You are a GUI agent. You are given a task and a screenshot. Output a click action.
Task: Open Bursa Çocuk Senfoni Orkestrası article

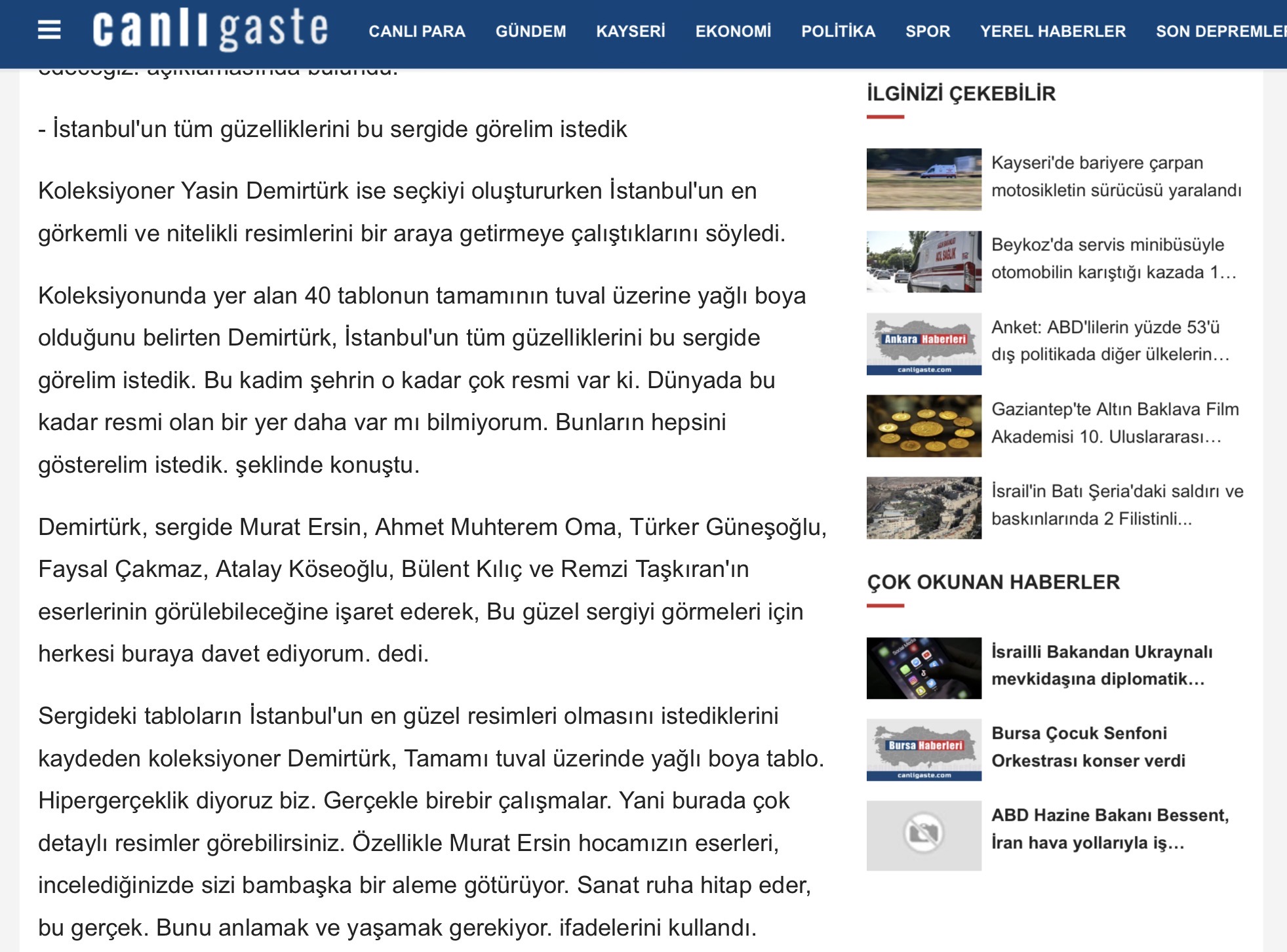tap(1088, 747)
